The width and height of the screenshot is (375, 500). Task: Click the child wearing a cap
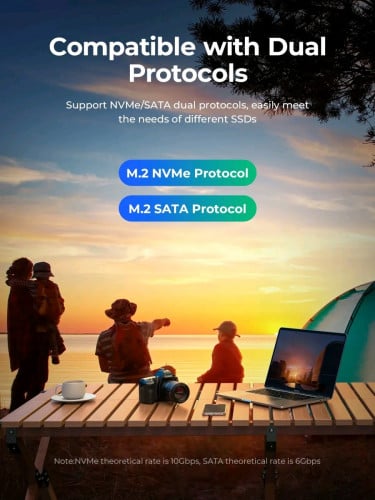pyautogui.click(x=223, y=353)
